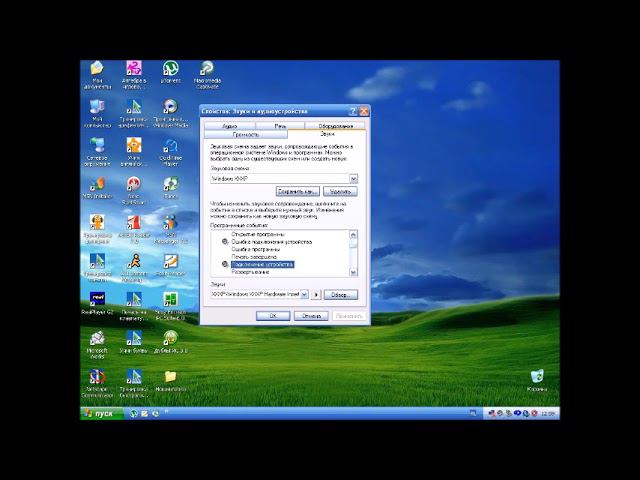Select Открытие программы in events list
640x480 pixels.
pos(258,234)
